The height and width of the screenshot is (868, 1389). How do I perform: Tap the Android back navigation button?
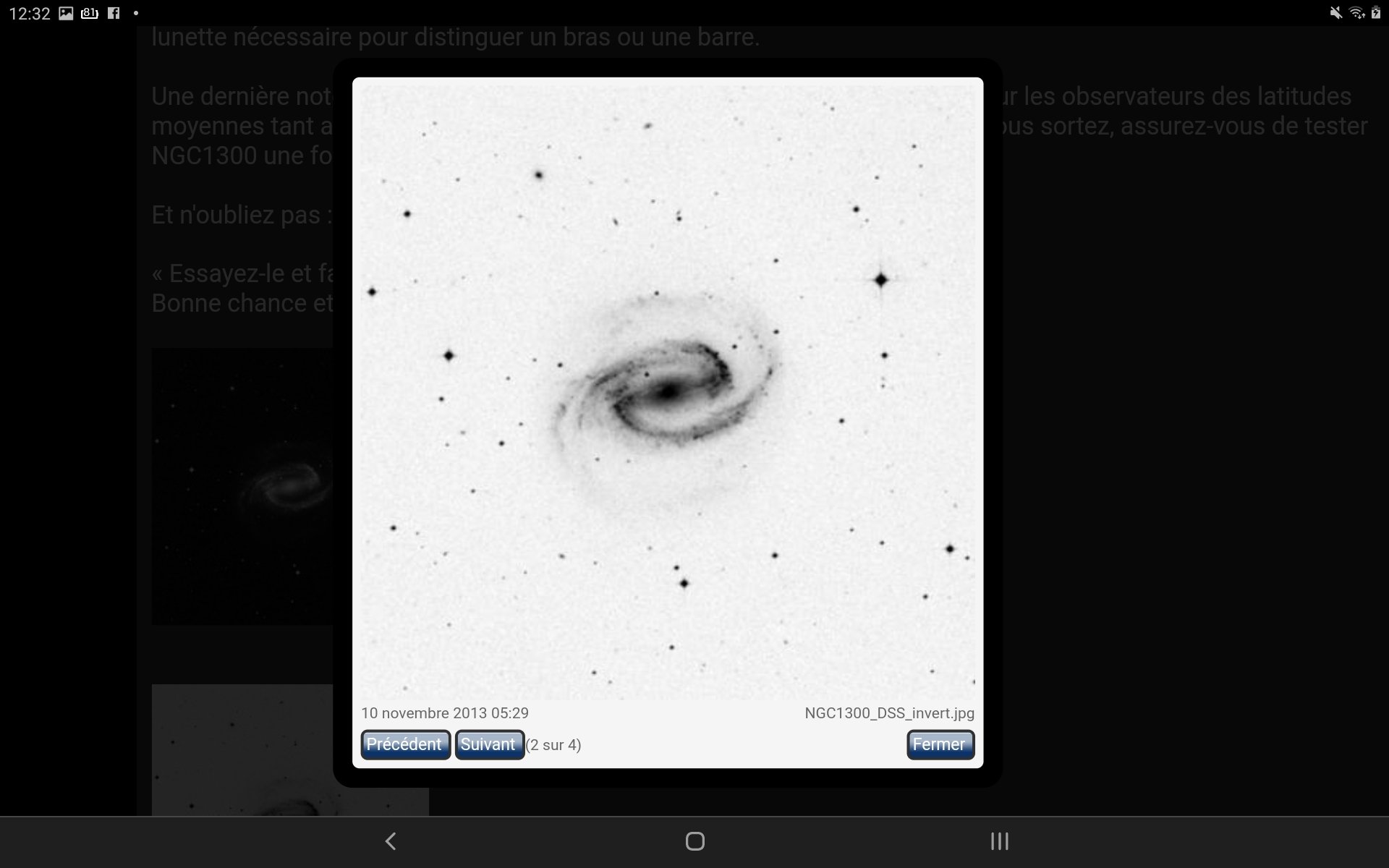pyautogui.click(x=391, y=841)
